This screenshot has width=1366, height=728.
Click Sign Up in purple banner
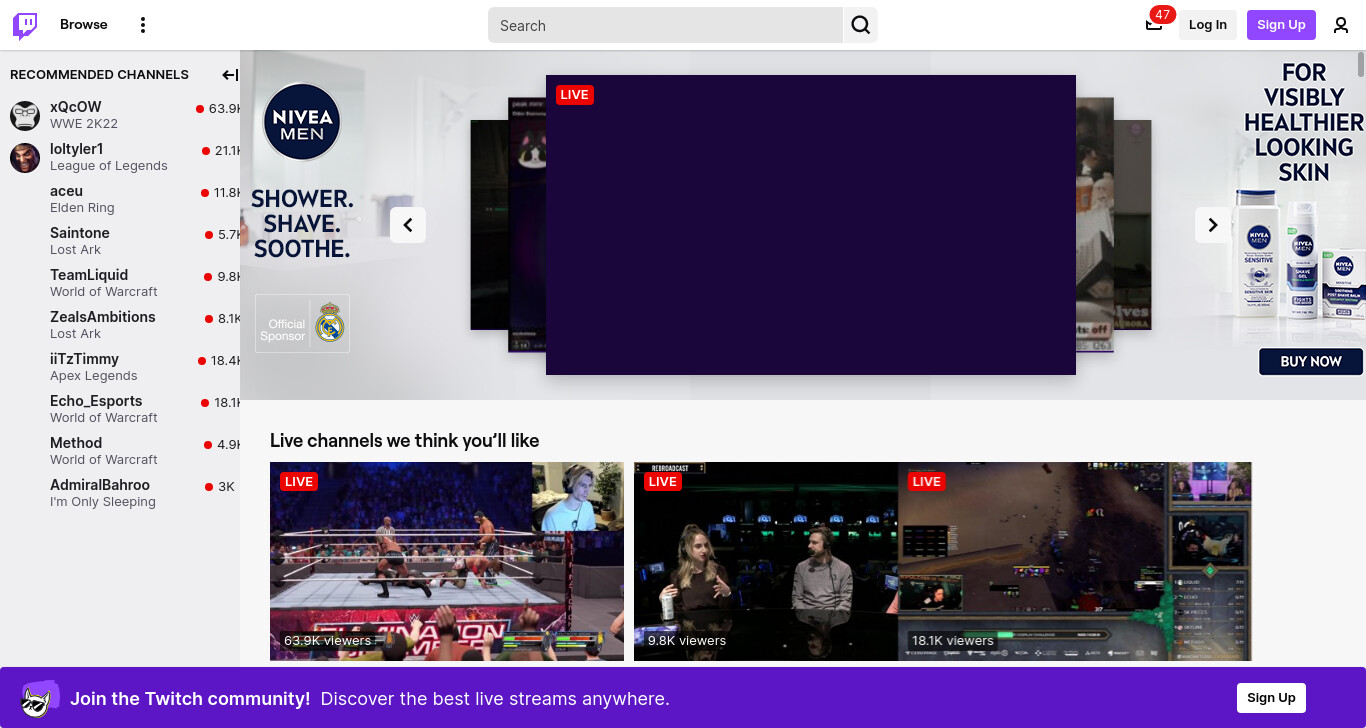[x=1271, y=698]
